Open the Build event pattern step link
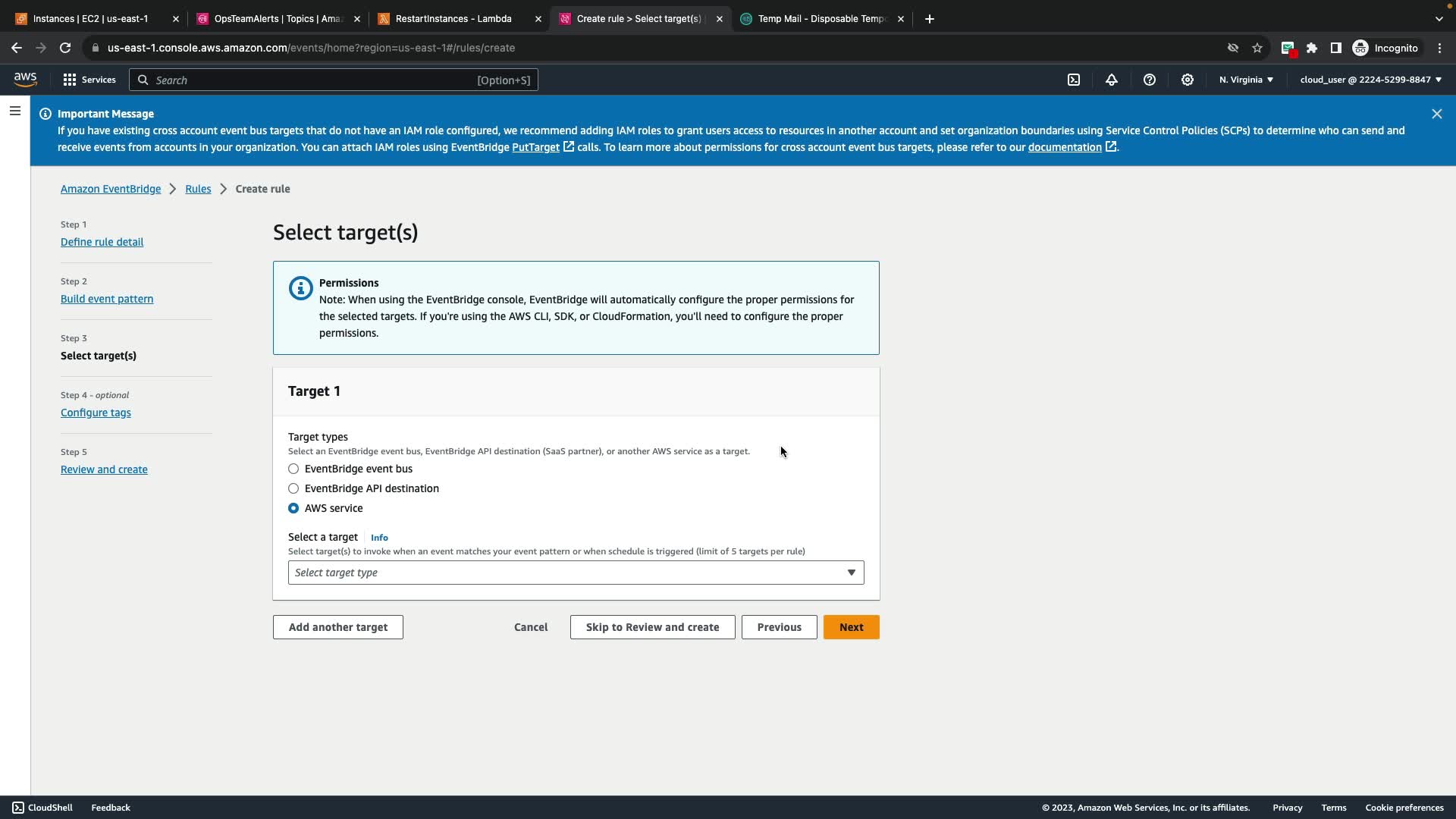1456x819 pixels. coord(107,299)
